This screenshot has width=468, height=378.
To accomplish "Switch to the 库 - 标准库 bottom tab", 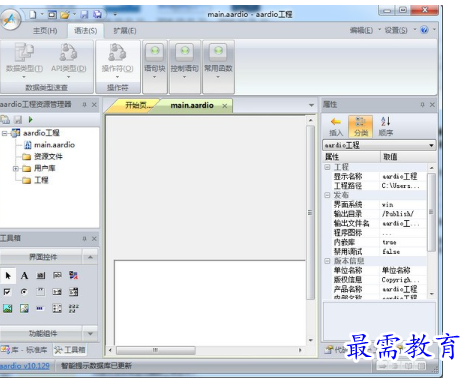I will 24,350.
